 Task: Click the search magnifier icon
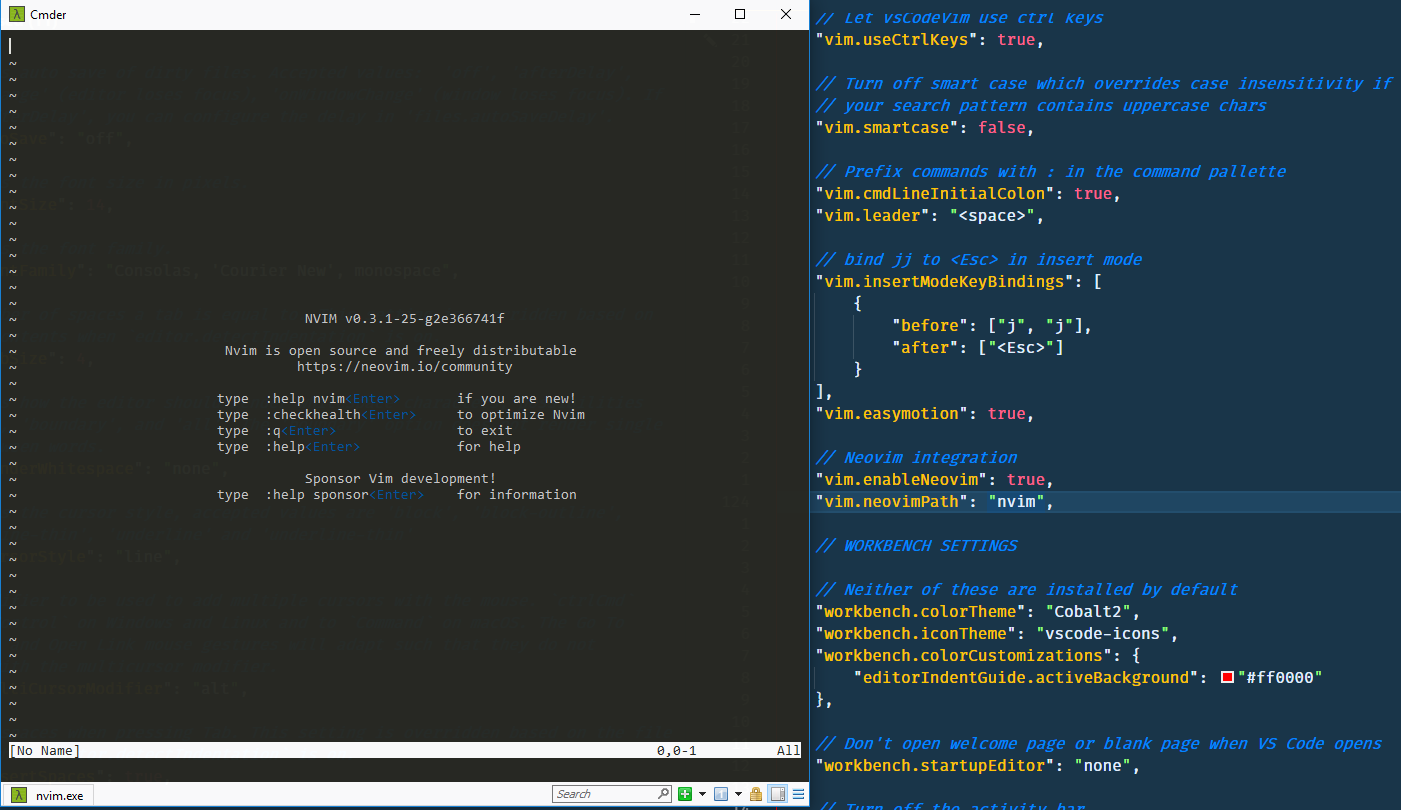point(664,793)
